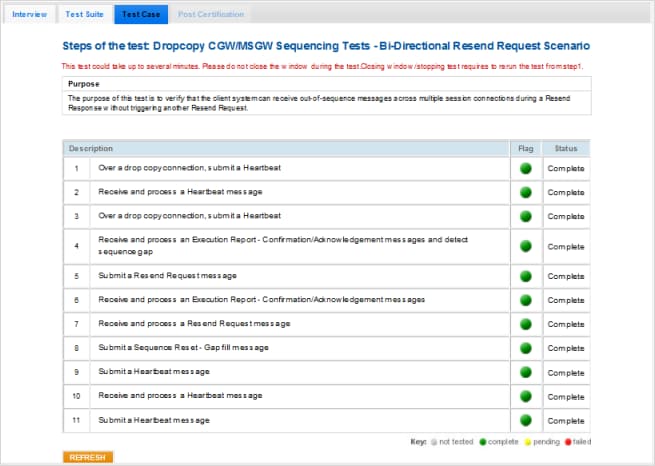Click the Complete status for step 10

click(566, 397)
